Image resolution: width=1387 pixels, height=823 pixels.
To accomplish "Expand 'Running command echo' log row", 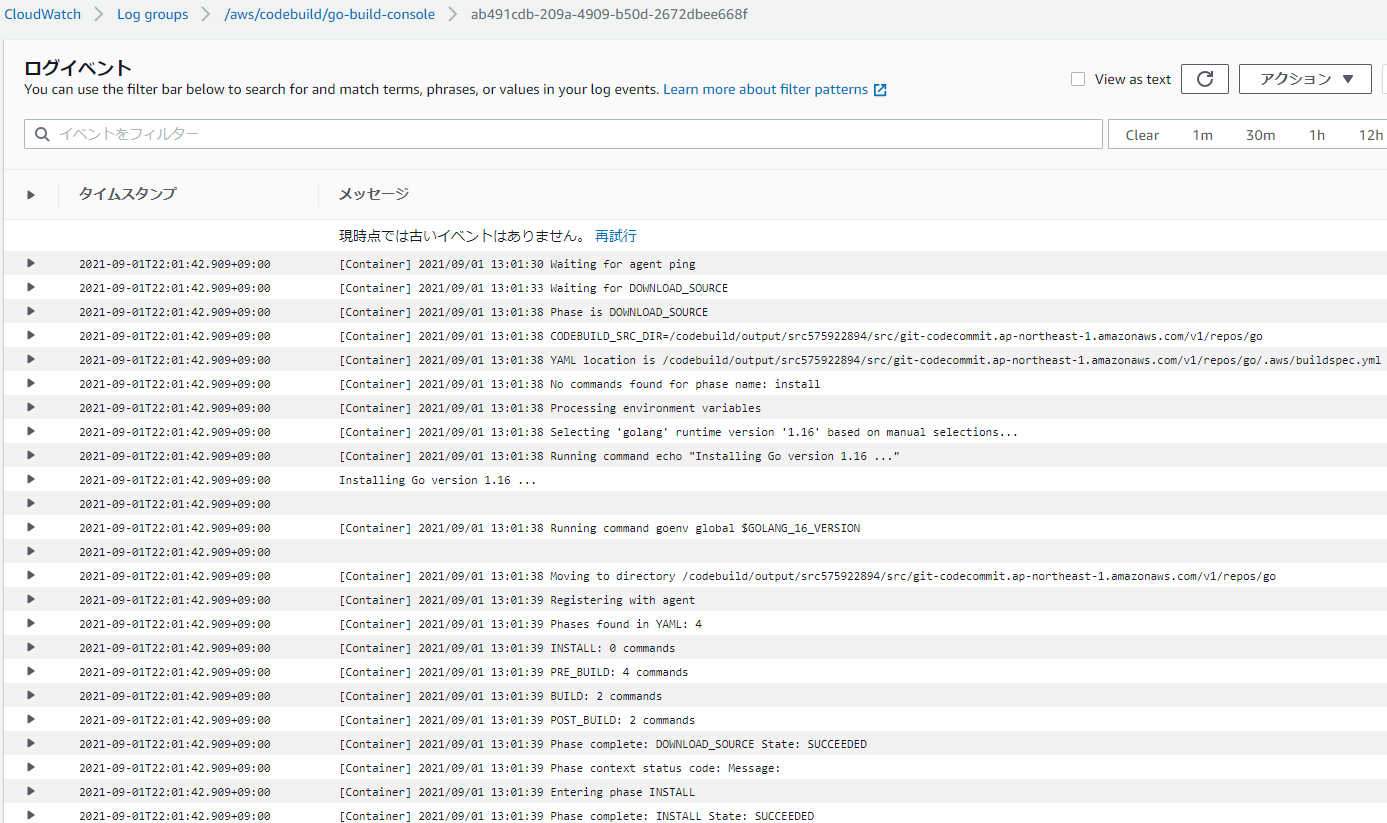I will coord(31,455).
